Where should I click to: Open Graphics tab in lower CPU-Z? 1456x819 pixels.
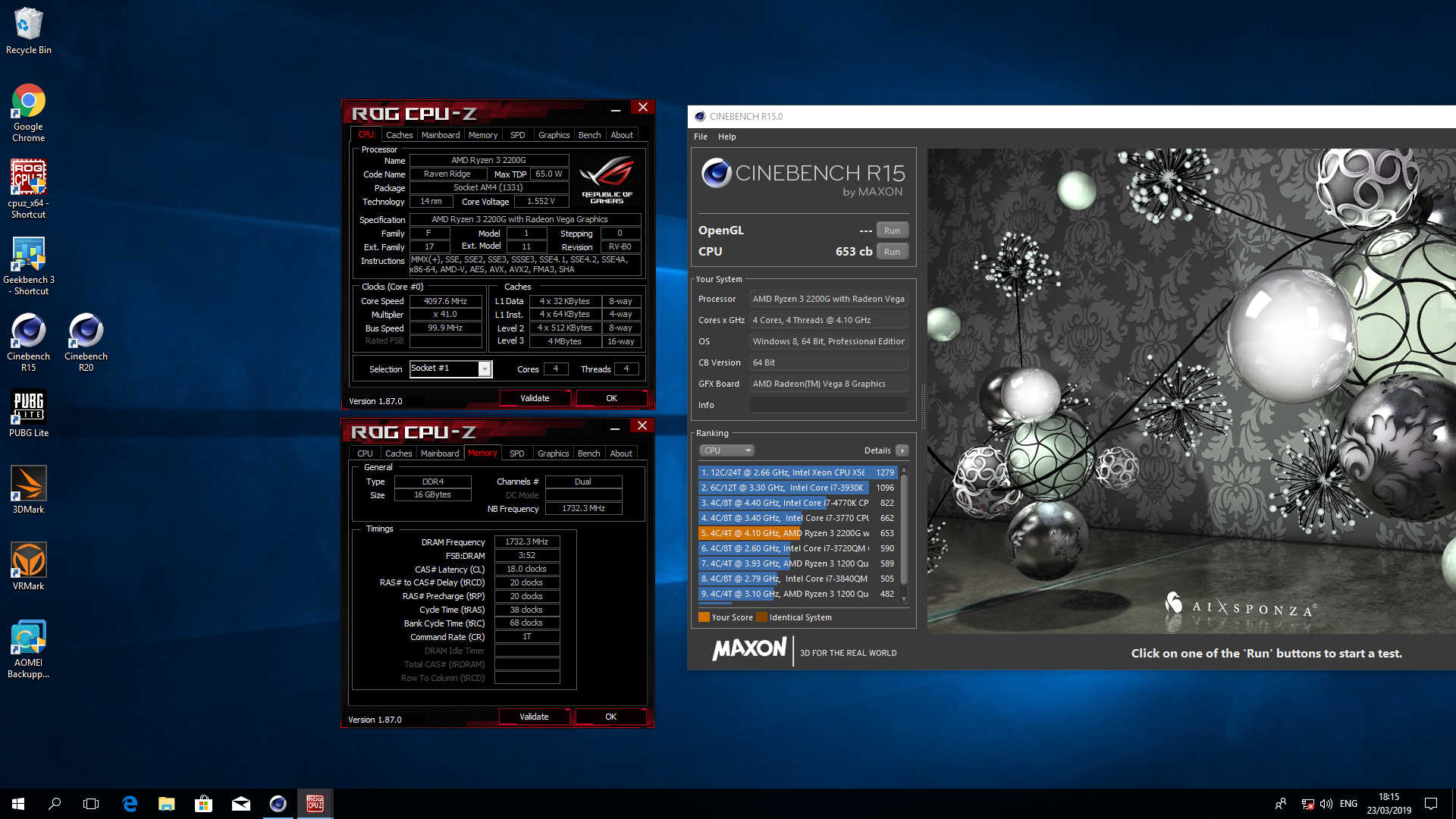tap(553, 453)
